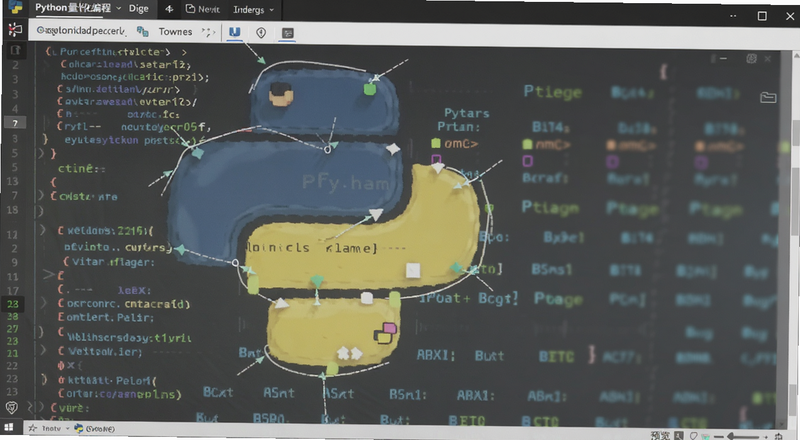Toggle fold chevron beside Wblihsersdasy line
This screenshot has width=800, height=440.
tap(41, 332)
